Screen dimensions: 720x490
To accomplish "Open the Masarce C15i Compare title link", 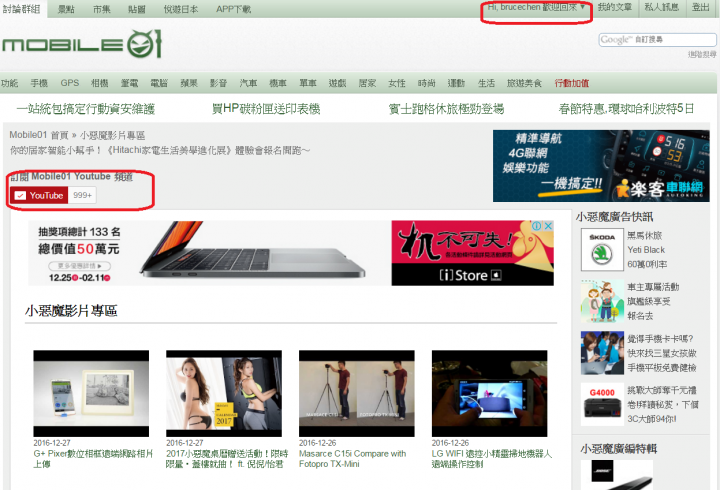I will click(352, 459).
